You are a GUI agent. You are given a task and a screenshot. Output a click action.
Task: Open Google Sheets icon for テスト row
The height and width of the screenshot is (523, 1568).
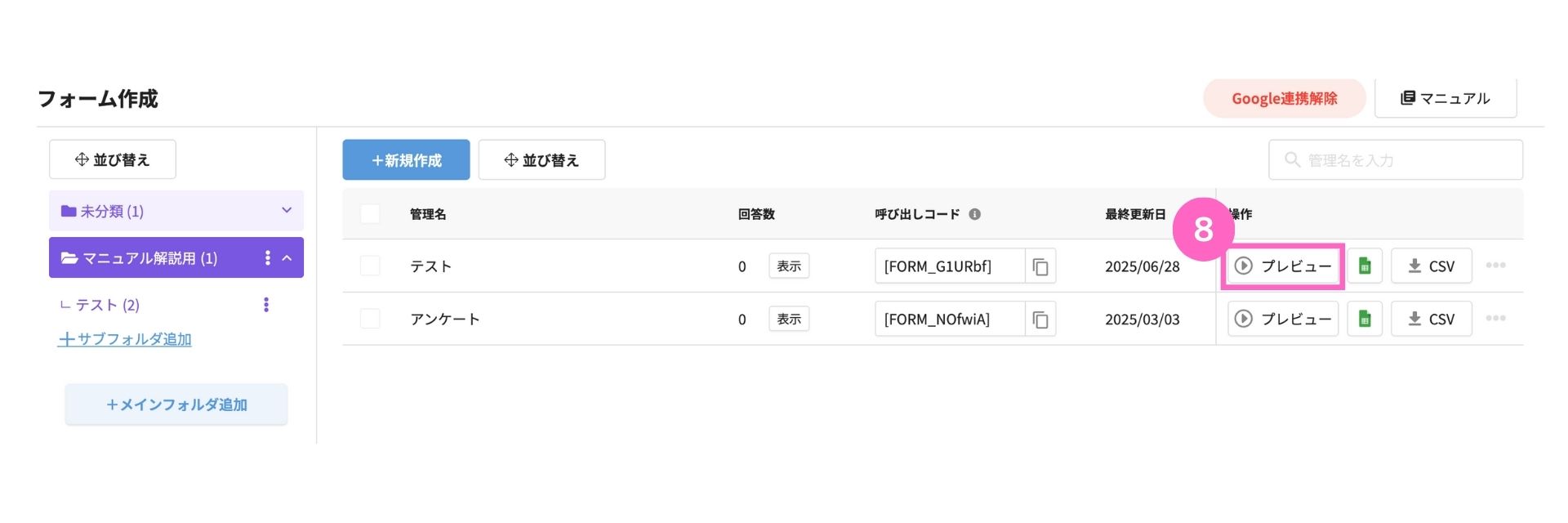click(x=1365, y=266)
